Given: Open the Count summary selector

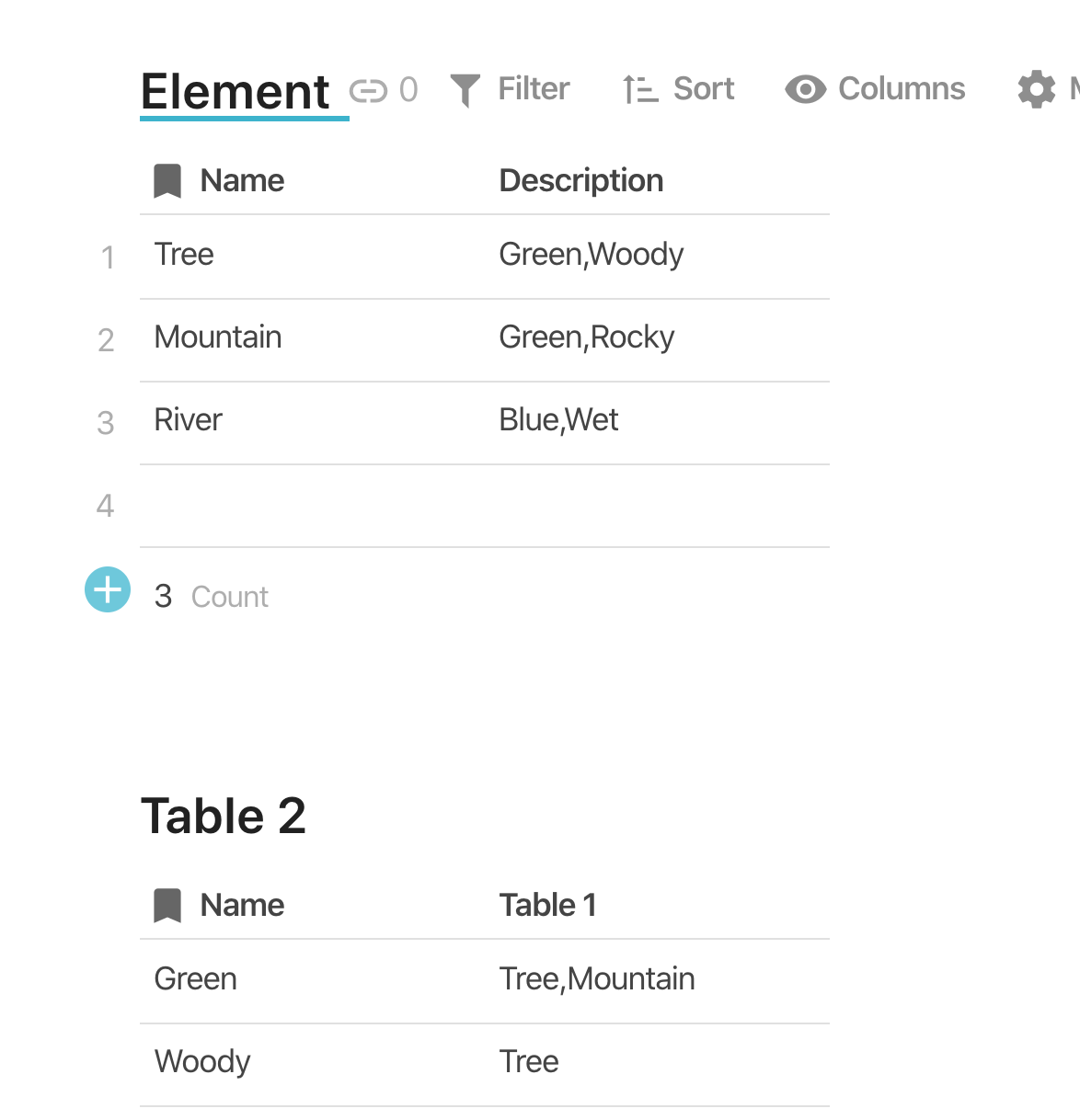Looking at the screenshot, I should coord(229,597).
